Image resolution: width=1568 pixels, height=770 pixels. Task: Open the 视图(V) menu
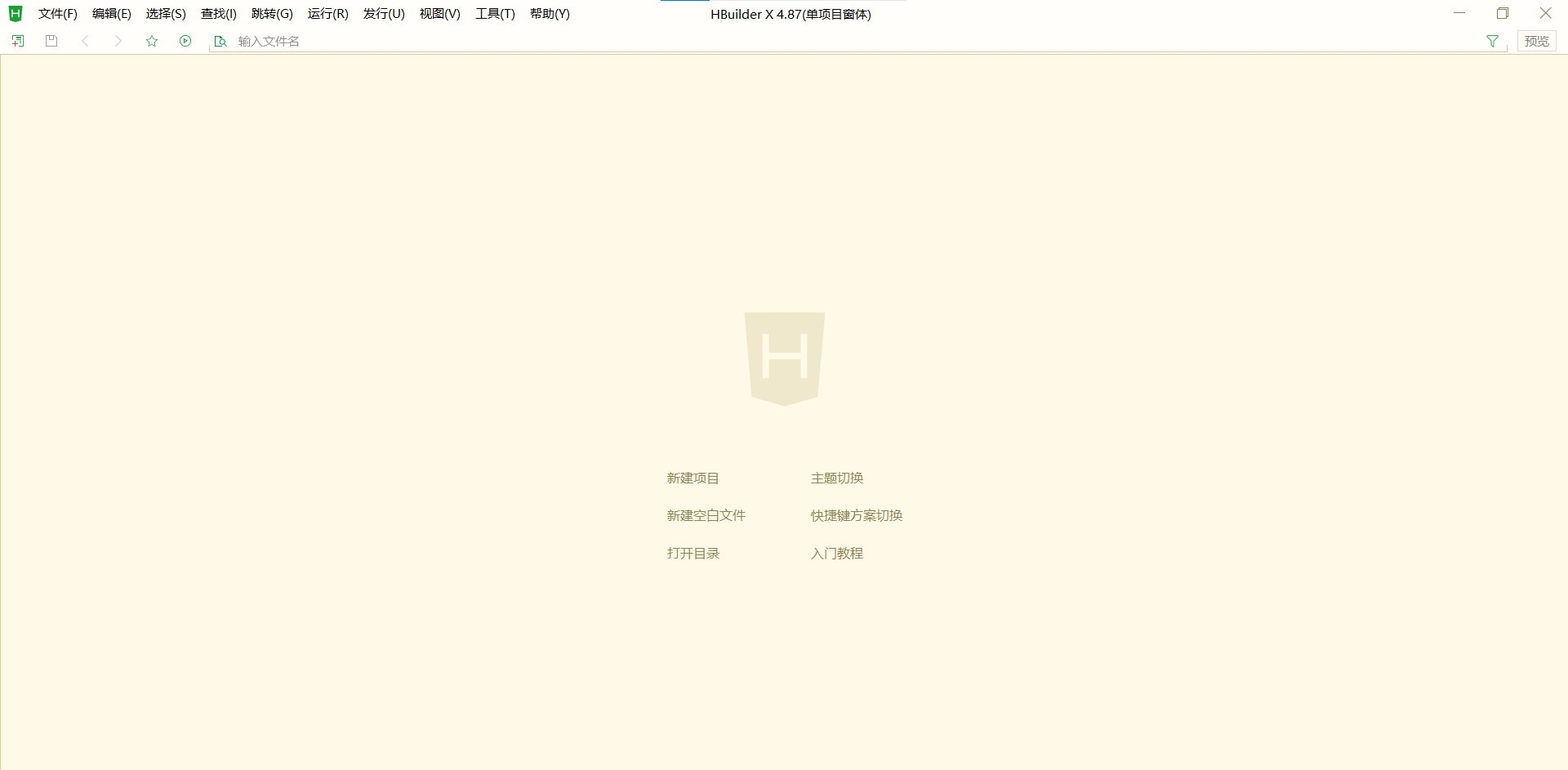439,14
